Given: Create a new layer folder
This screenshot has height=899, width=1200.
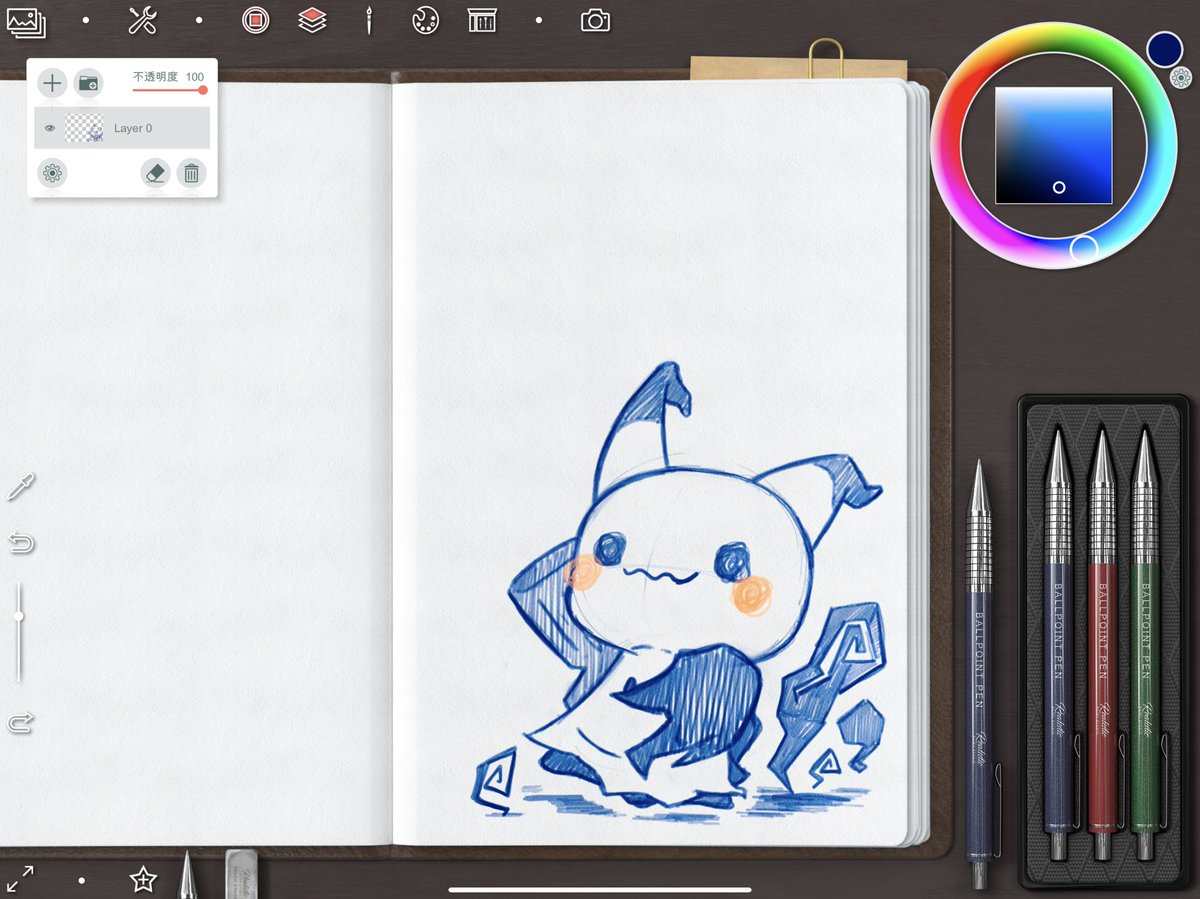Looking at the screenshot, I should tap(89, 83).
